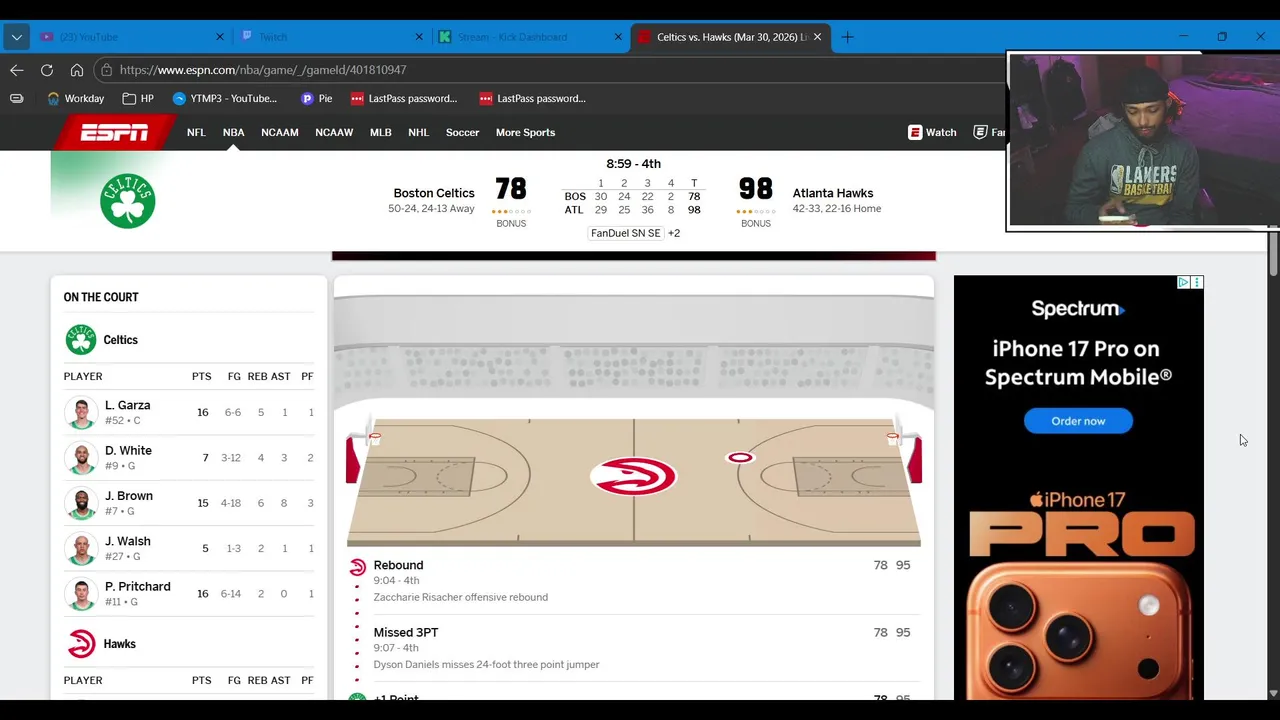Open the YTMP3 - YouTube bookmark
The image size is (1280, 720).
coord(225,98)
